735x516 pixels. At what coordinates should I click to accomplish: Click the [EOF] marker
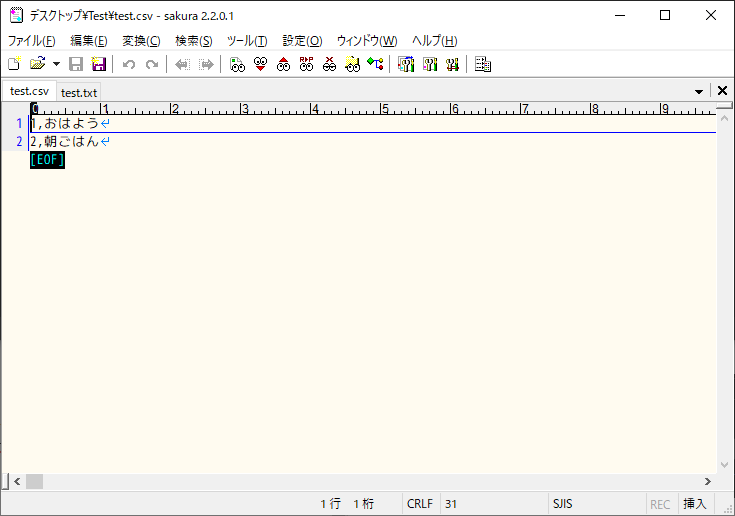click(x=47, y=160)
